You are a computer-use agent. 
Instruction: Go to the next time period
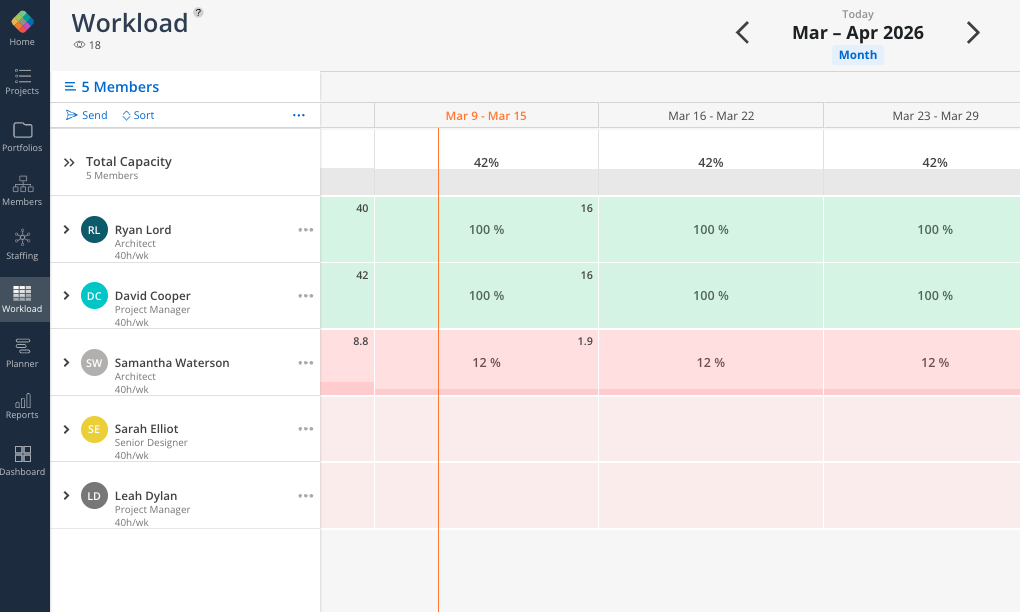point(973,33)
